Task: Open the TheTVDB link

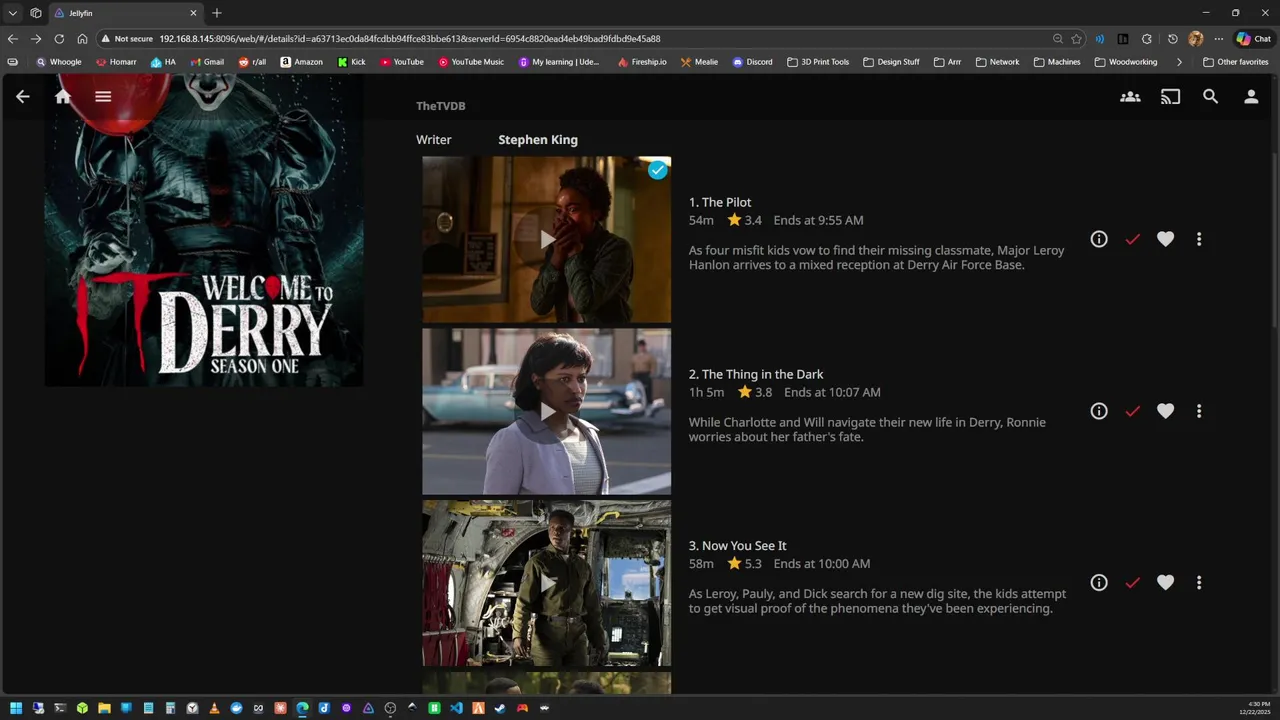Action: pyautogui.click(x=441, y=106)
